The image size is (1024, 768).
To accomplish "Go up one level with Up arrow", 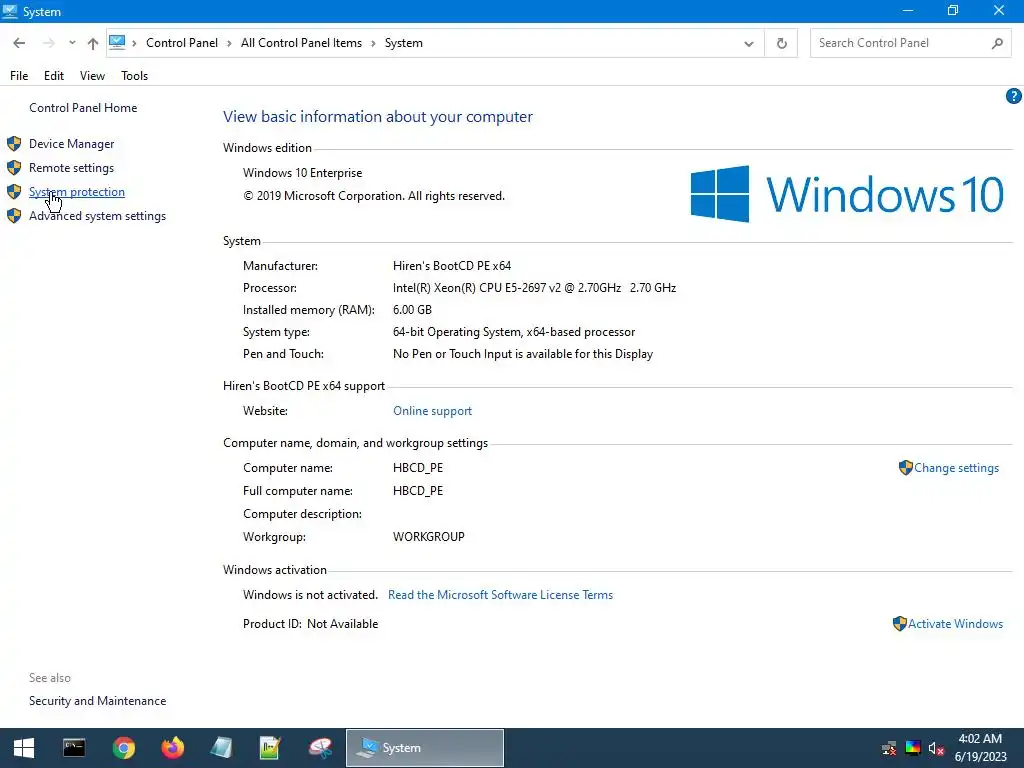I will point(93,43).
